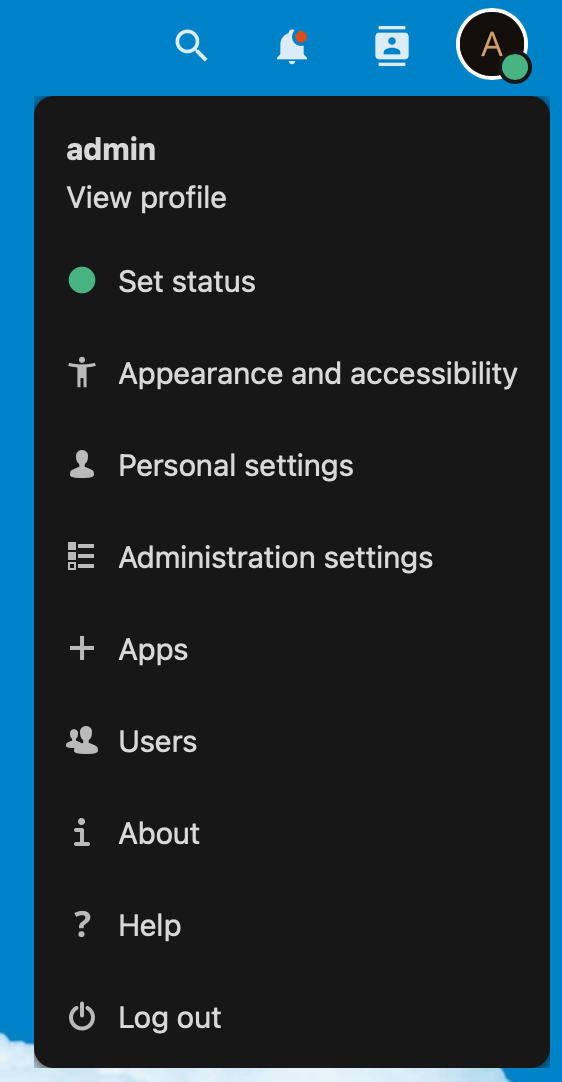562x1082 pixels.
Task: Open the About menu entry
Action: (x=291, y=834)
